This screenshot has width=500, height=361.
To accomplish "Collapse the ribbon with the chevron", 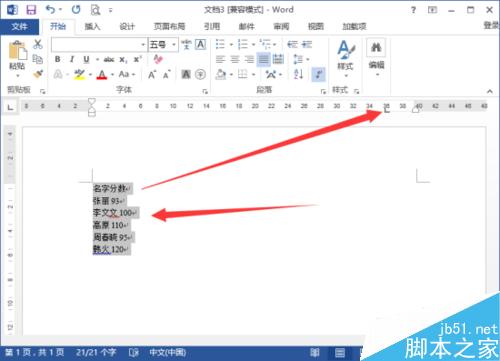I will (x=490, y=91).
